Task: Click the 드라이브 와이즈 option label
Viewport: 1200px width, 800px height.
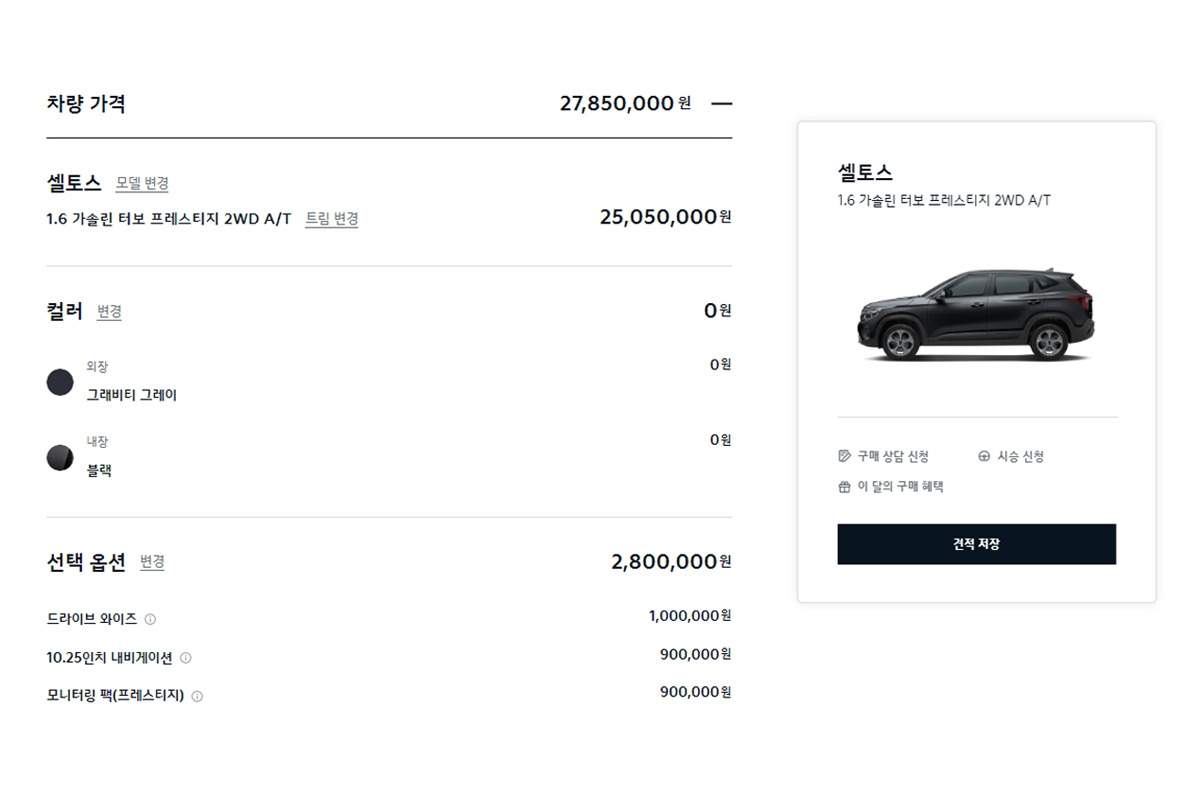Action: tap(91, 619)
